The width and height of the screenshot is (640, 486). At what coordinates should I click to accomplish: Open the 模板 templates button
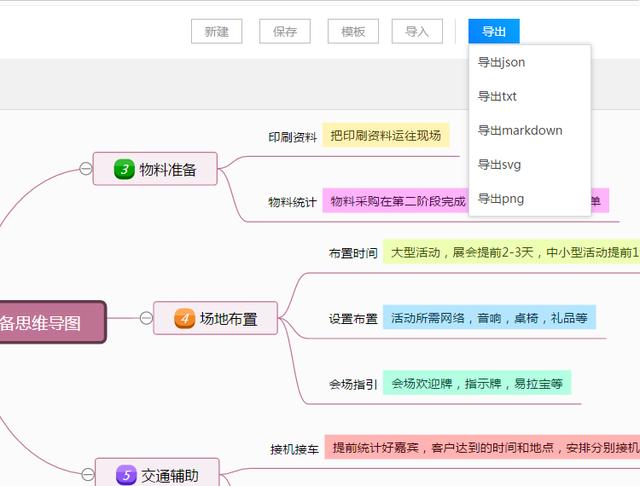click(x=353, y=32)
